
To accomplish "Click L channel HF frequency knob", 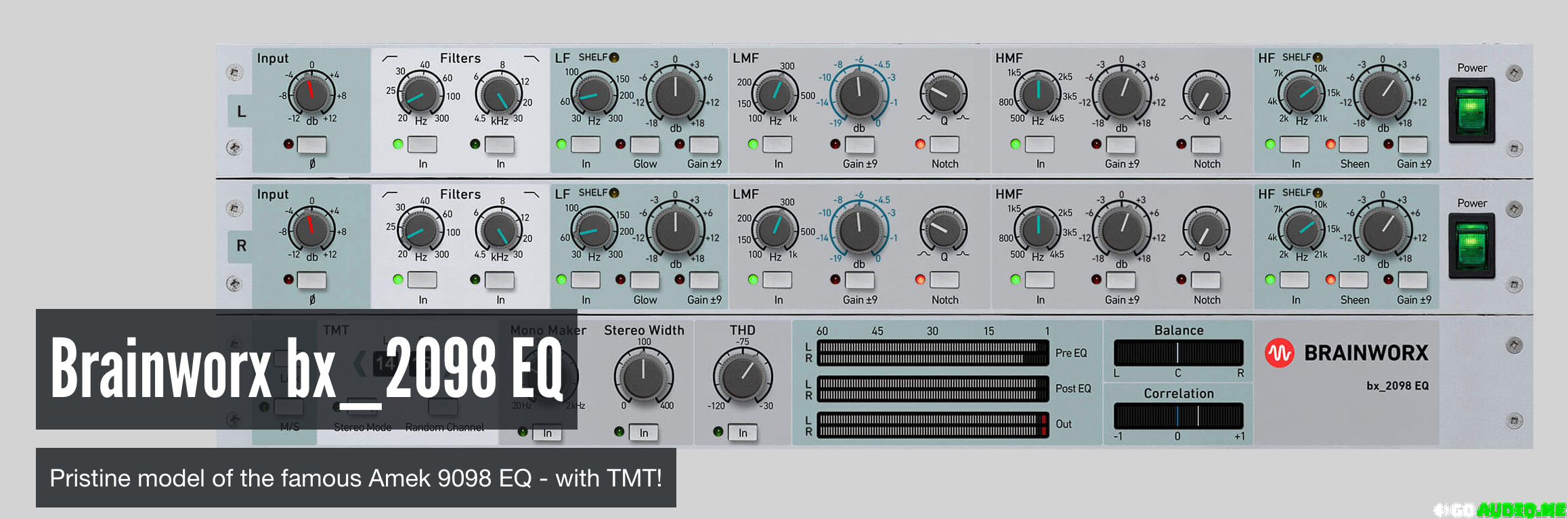I will (x=1301, y=94).
